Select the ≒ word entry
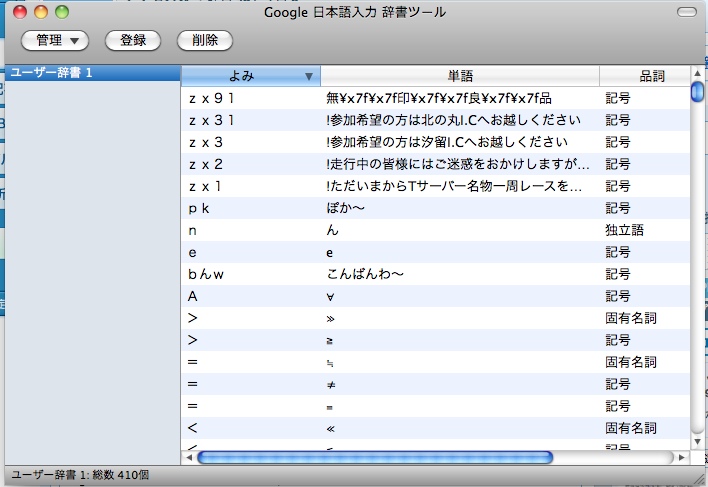 click(435, 362)
